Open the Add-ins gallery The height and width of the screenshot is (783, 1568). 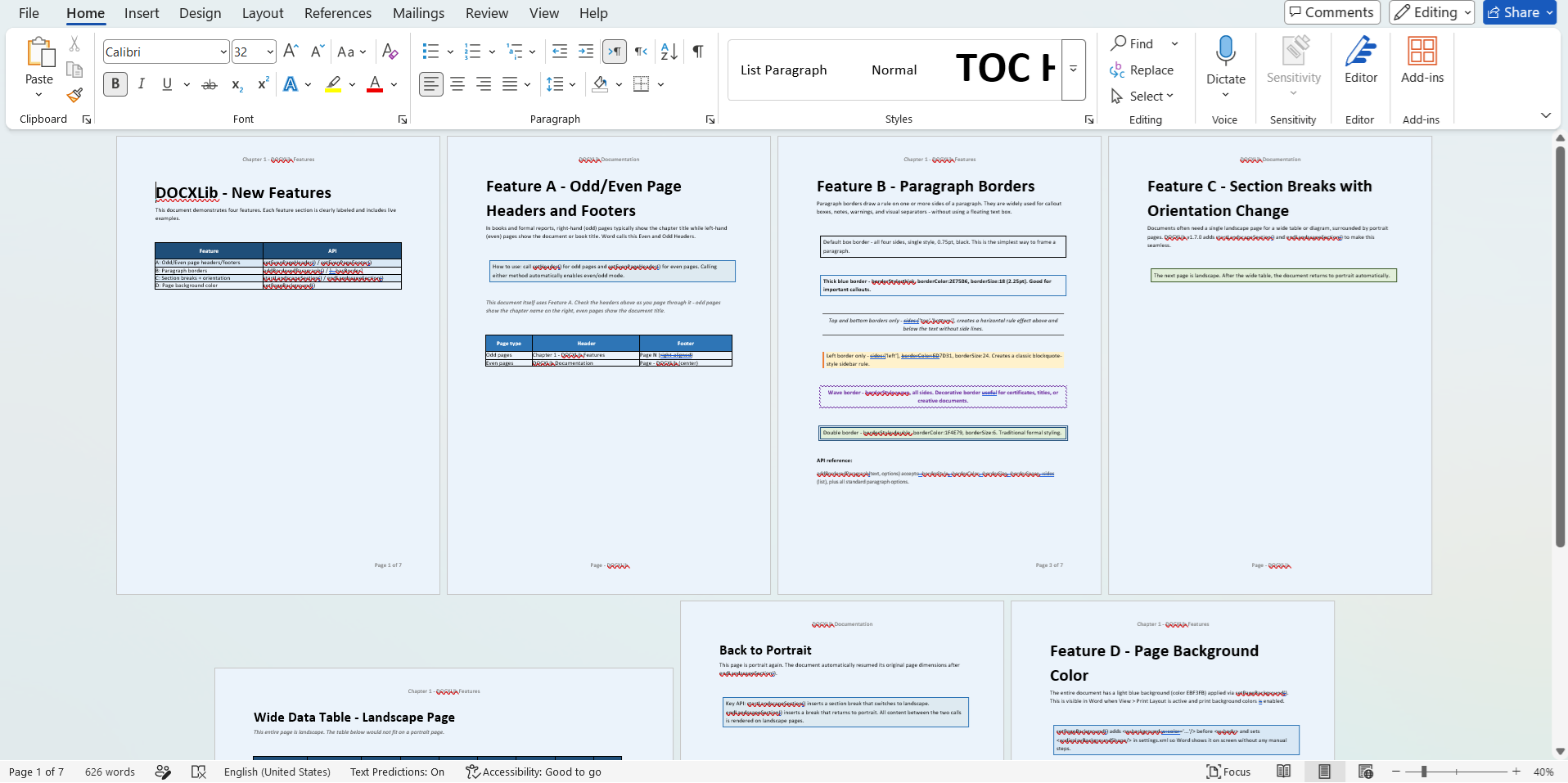tap(1422, 61)
